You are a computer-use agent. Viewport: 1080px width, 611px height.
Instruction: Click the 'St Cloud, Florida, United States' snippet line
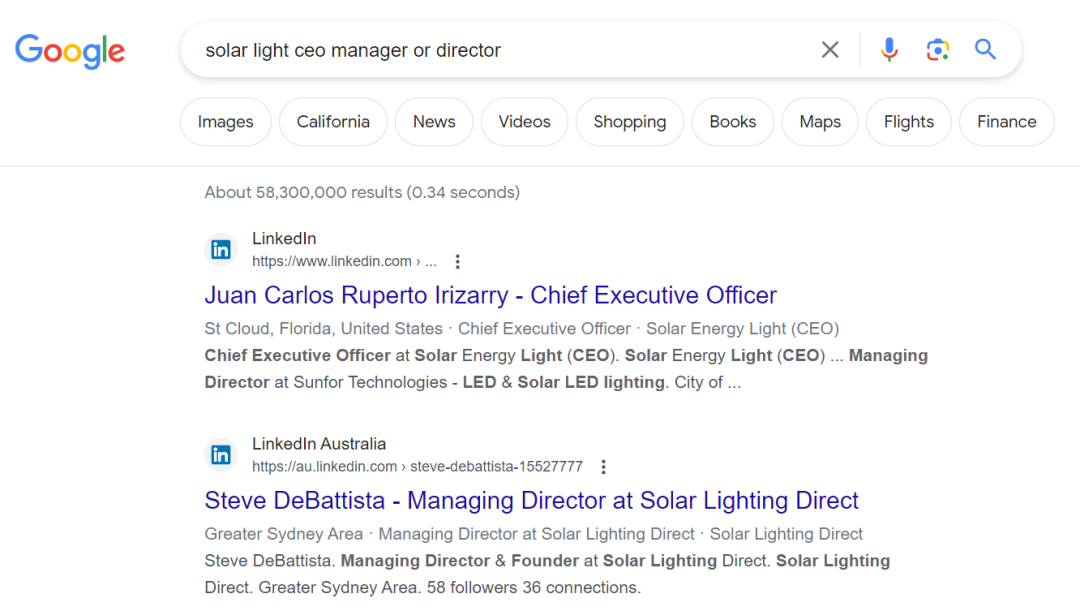(521, 329)
